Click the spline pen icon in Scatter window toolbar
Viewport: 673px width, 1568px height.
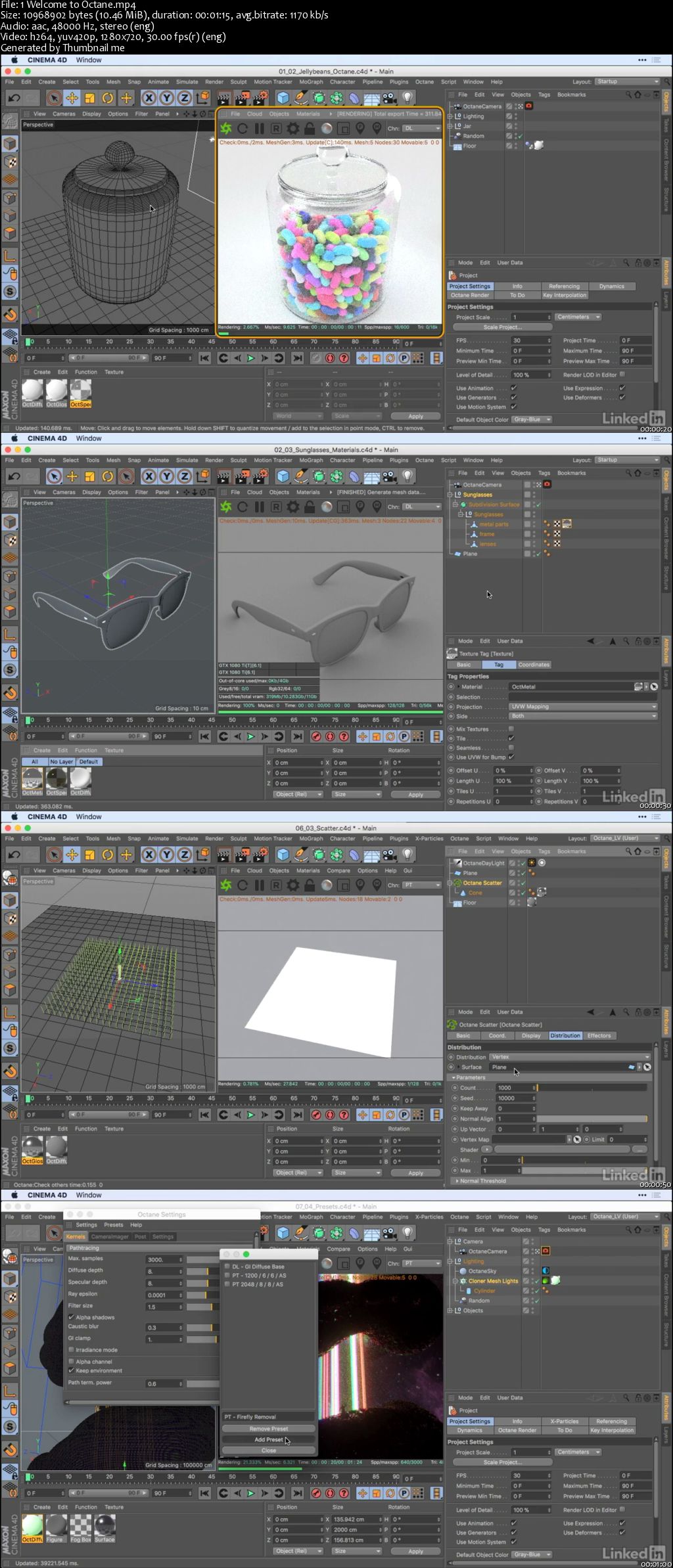coord(301,855)
